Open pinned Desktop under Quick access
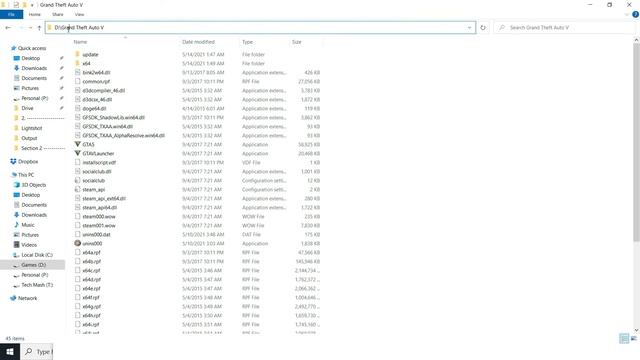 [x=31, y=58]
